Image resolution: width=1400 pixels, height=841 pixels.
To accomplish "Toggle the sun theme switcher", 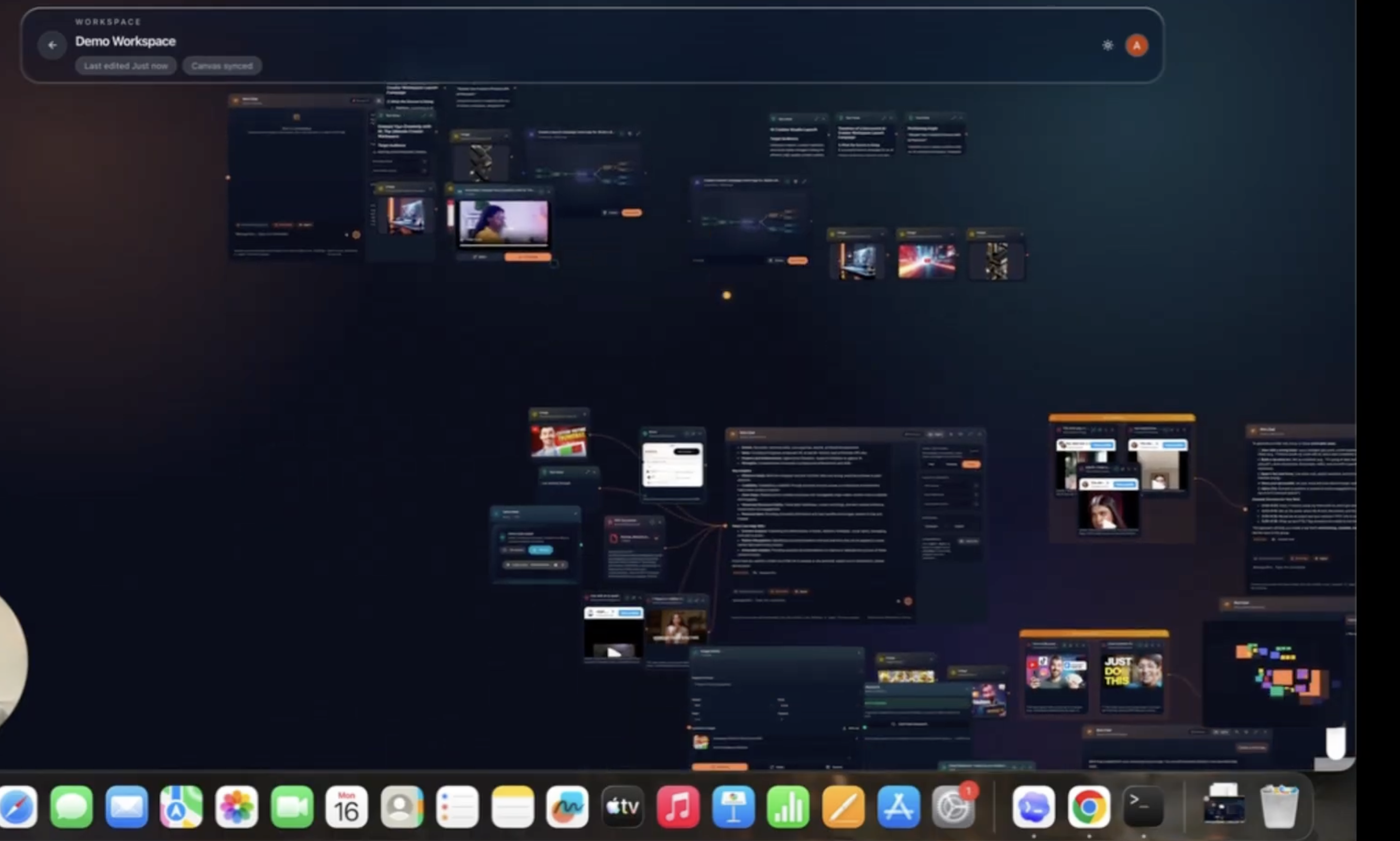I will [1107, 45].
